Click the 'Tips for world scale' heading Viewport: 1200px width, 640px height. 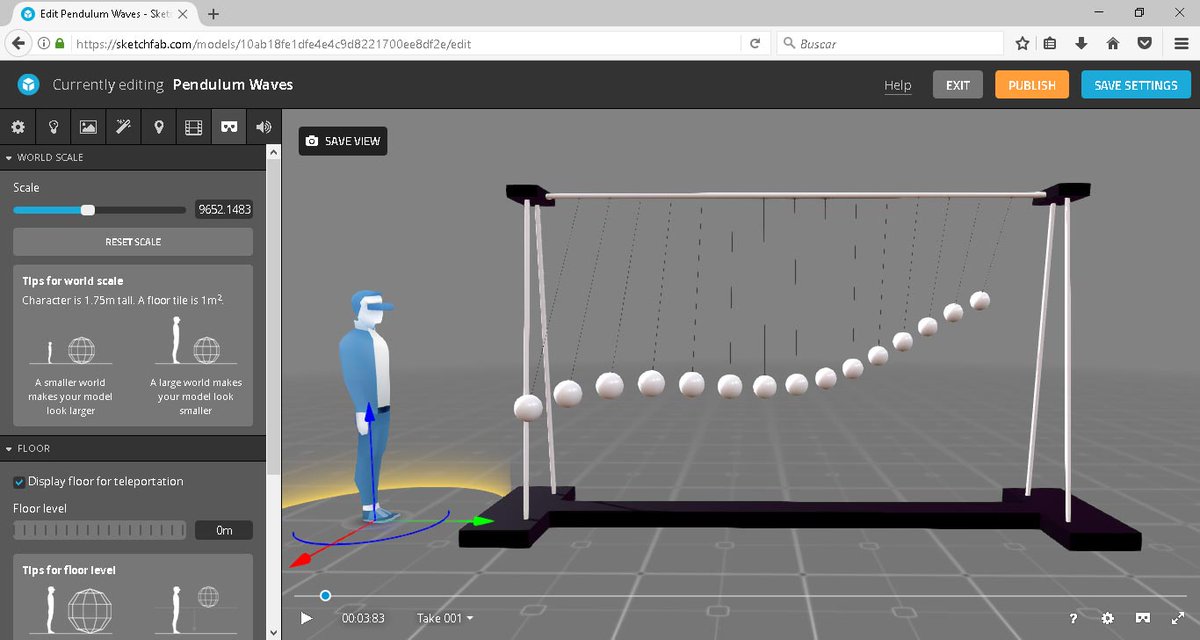73,281
